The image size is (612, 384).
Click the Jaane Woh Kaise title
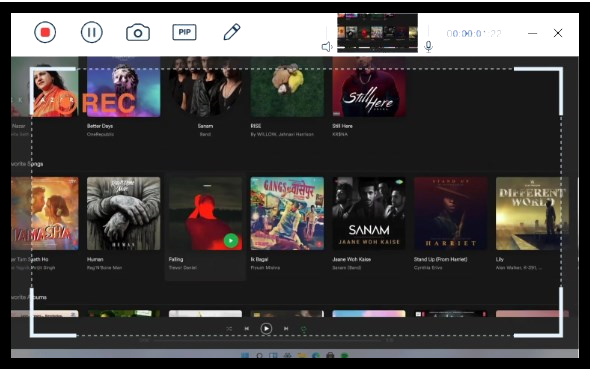(351, 260)
